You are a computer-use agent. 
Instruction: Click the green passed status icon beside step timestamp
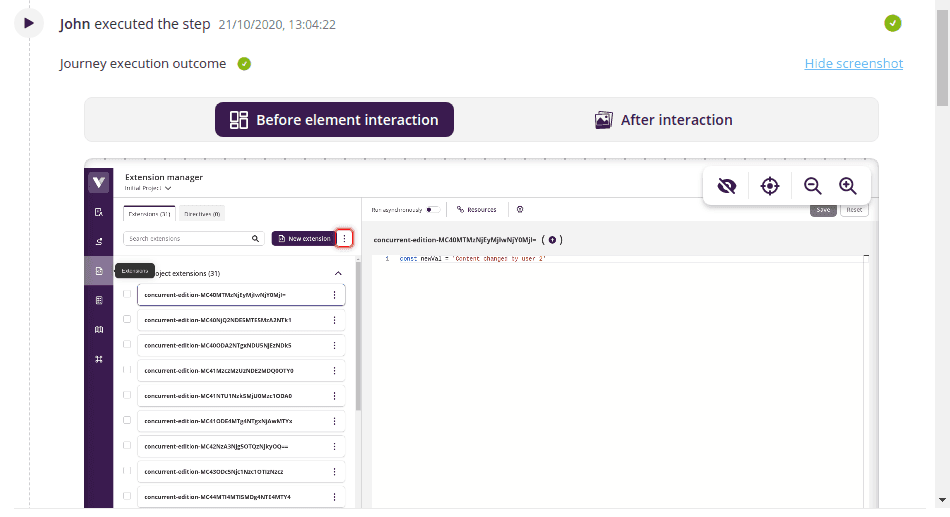(x=892, y=24)
